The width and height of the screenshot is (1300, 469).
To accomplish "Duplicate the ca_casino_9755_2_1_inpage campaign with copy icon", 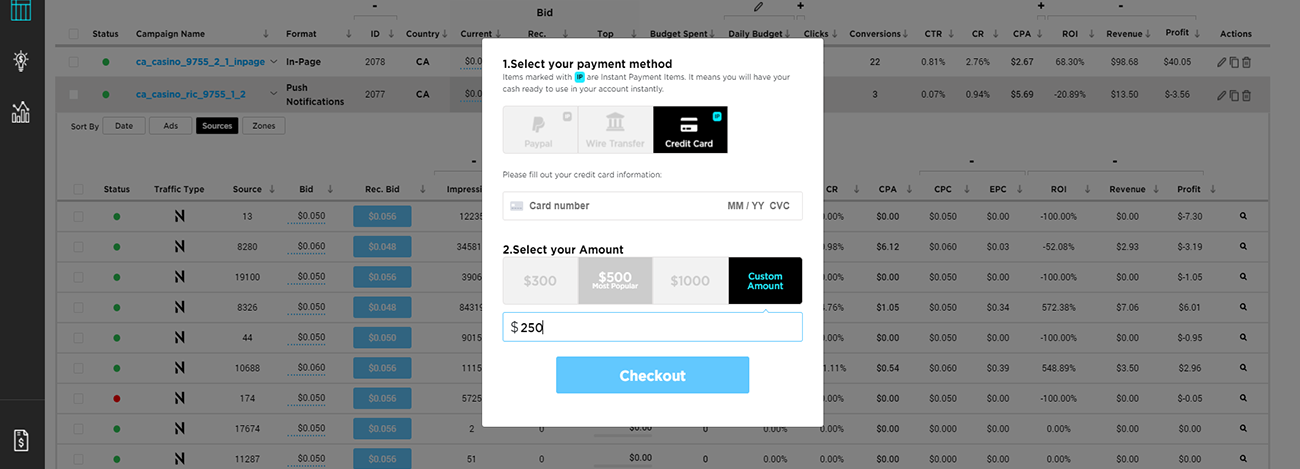I will (x=1234, y=62).
